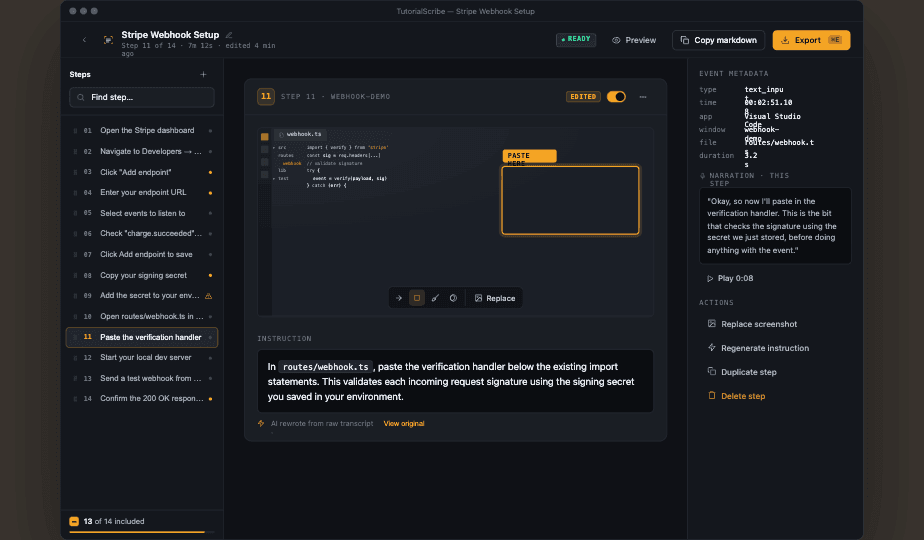The width and height of the screenshot is (924, 540).
Task: Click the drag handle of step 01
Action: [75, 131]
